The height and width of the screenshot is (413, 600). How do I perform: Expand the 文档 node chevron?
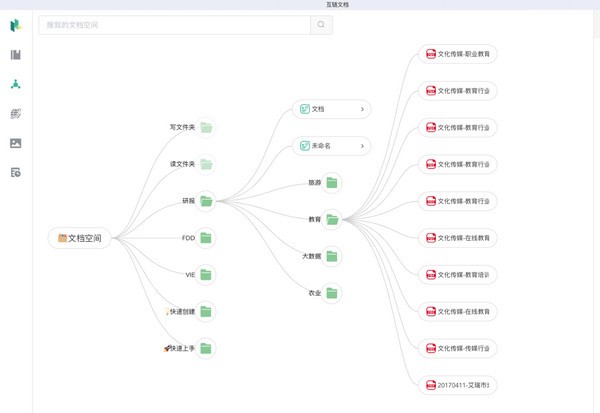pyautogui.click(x=362, y=109)
